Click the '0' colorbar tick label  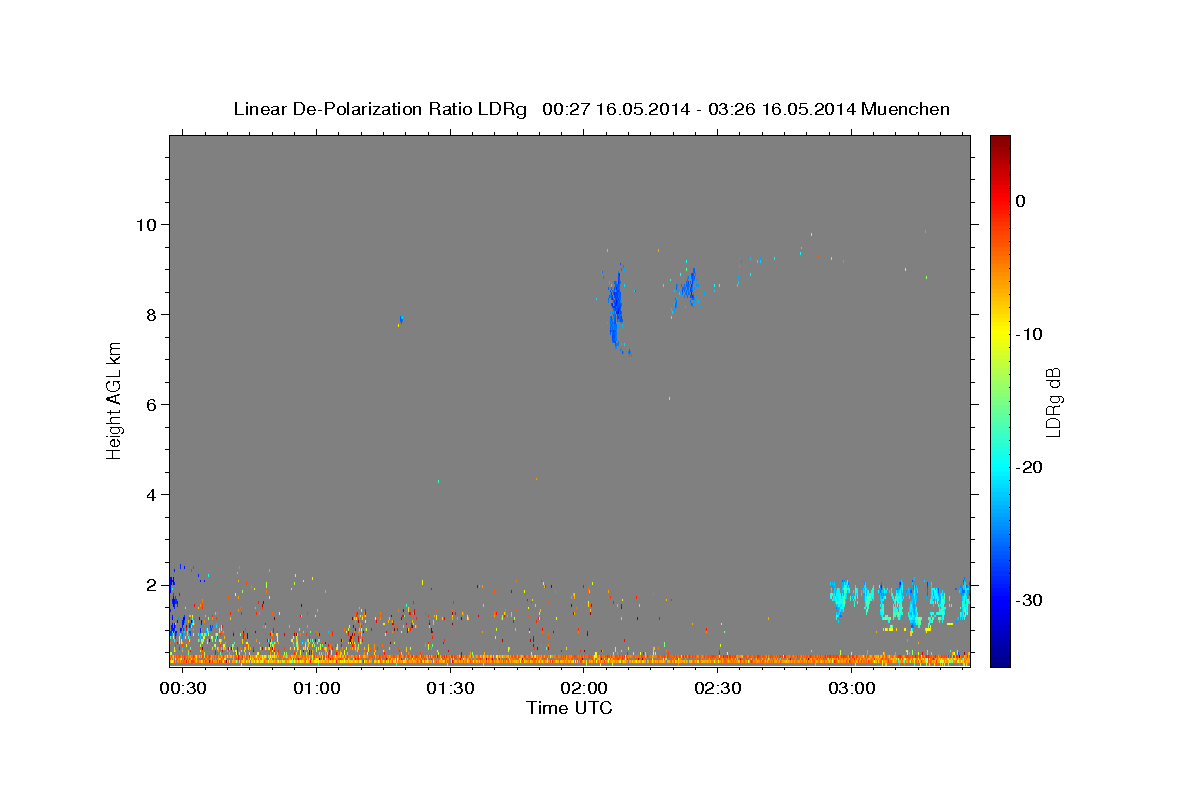coord(1020,201)
